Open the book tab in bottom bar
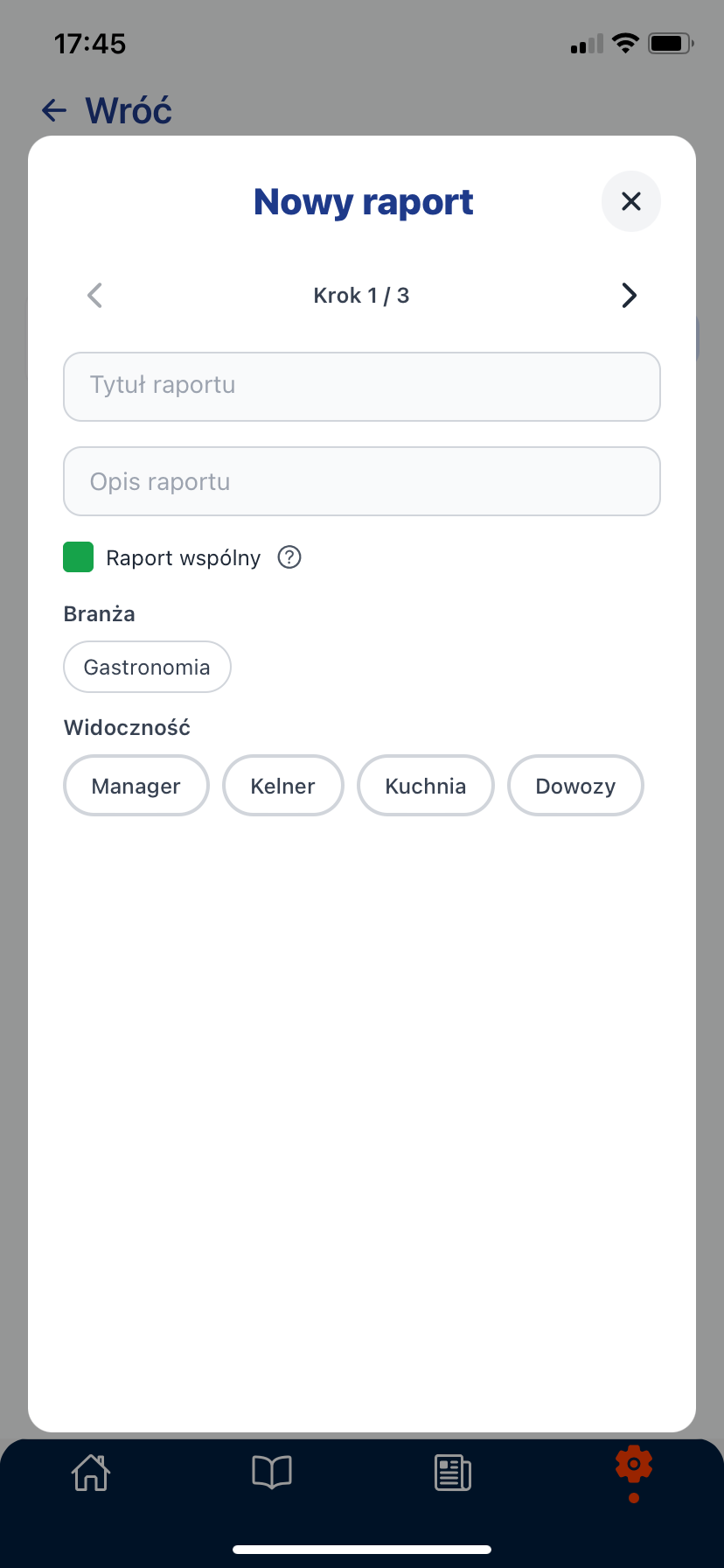 click(x=272, y=1473)
